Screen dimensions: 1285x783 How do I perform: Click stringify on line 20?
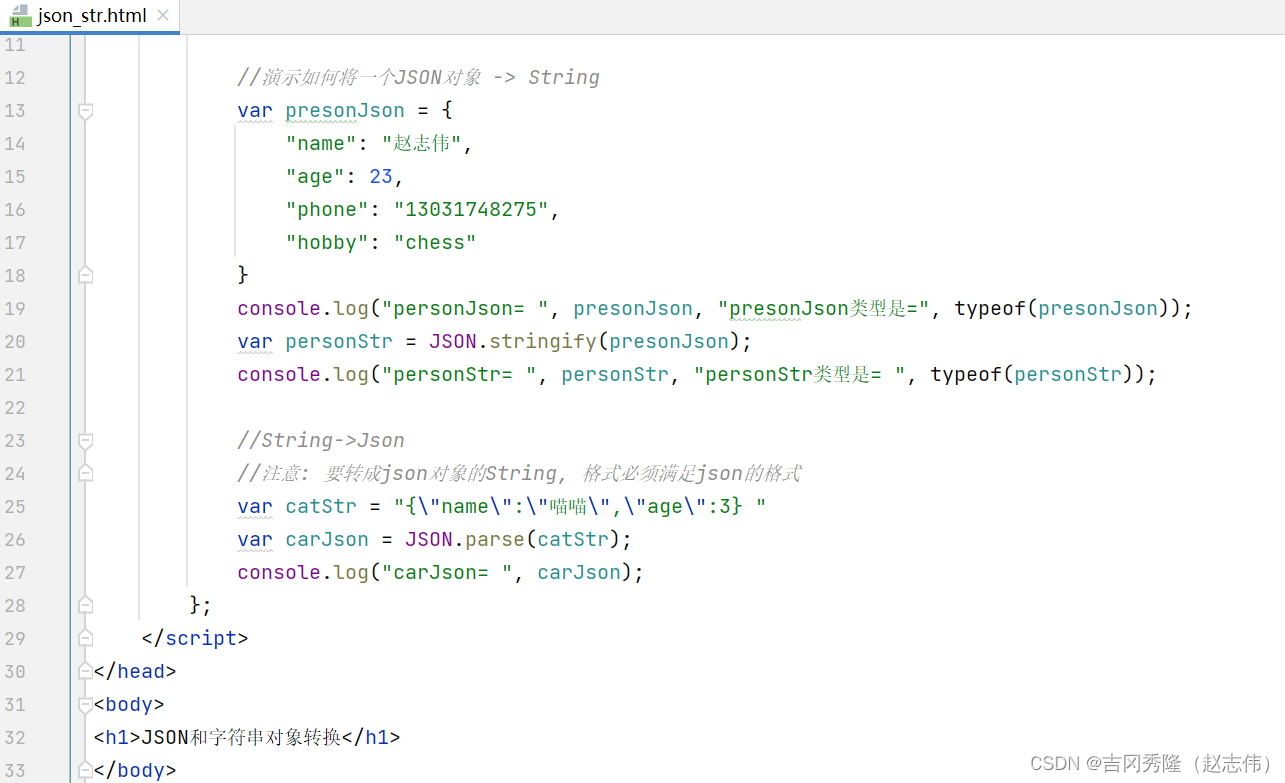544,341
